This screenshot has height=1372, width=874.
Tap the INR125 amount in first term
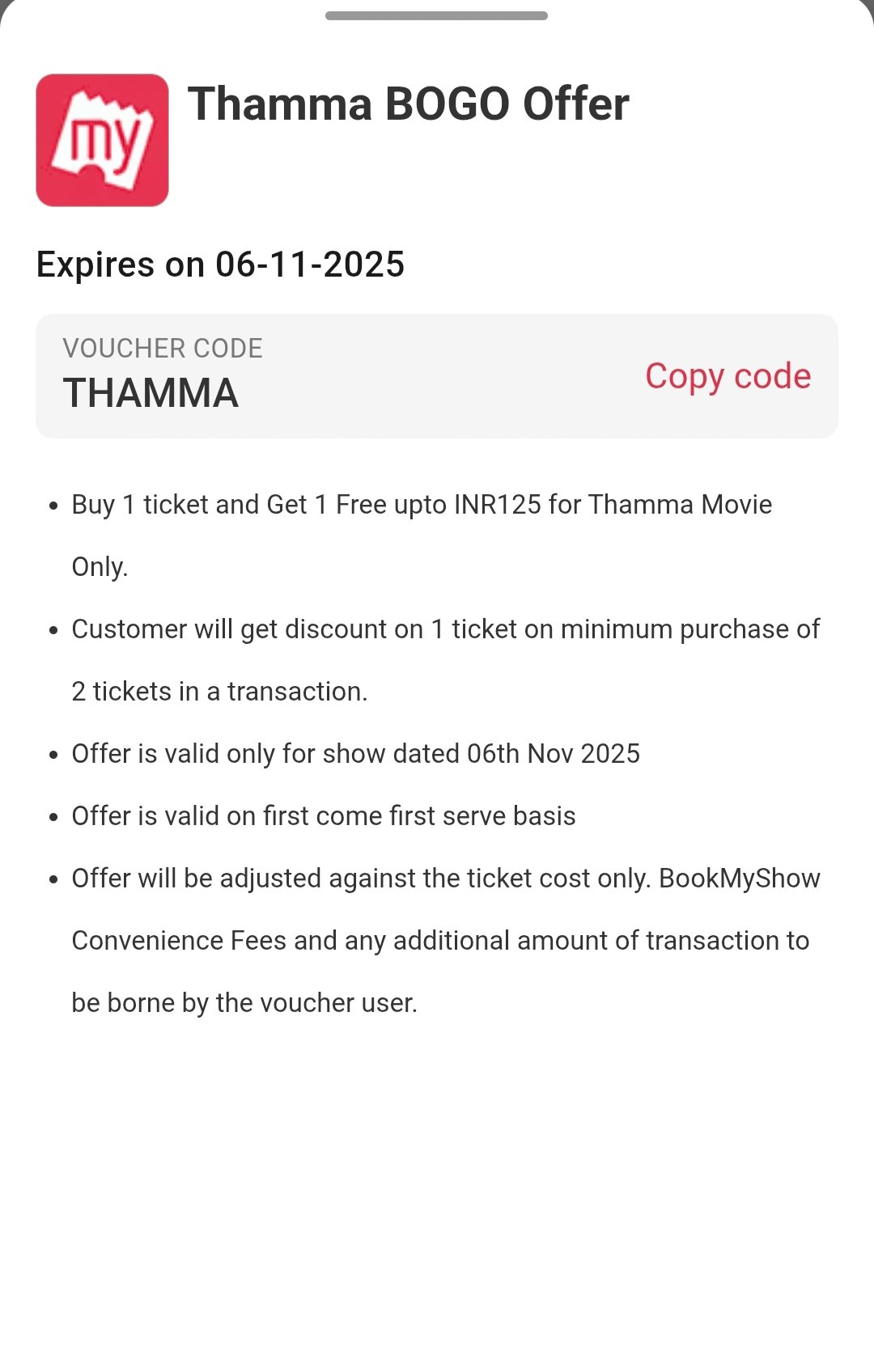coord(497,505)
